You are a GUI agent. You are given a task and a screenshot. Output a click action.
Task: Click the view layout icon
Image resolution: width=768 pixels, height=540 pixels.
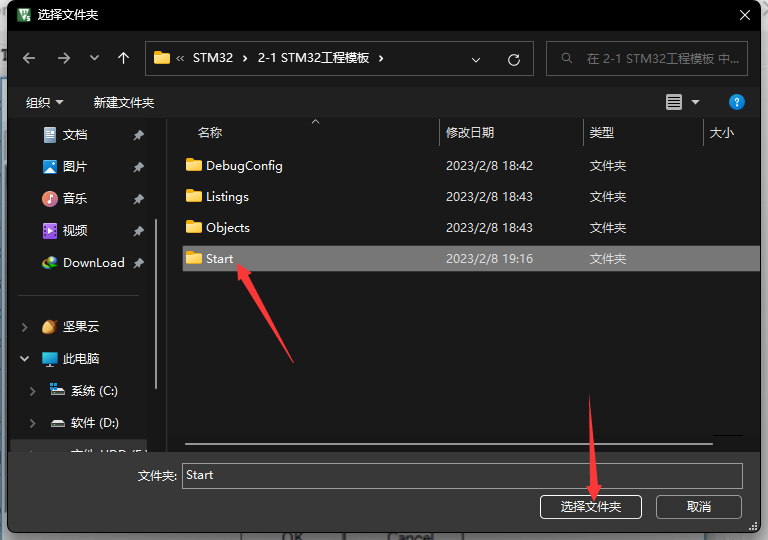tap(674, 102)
